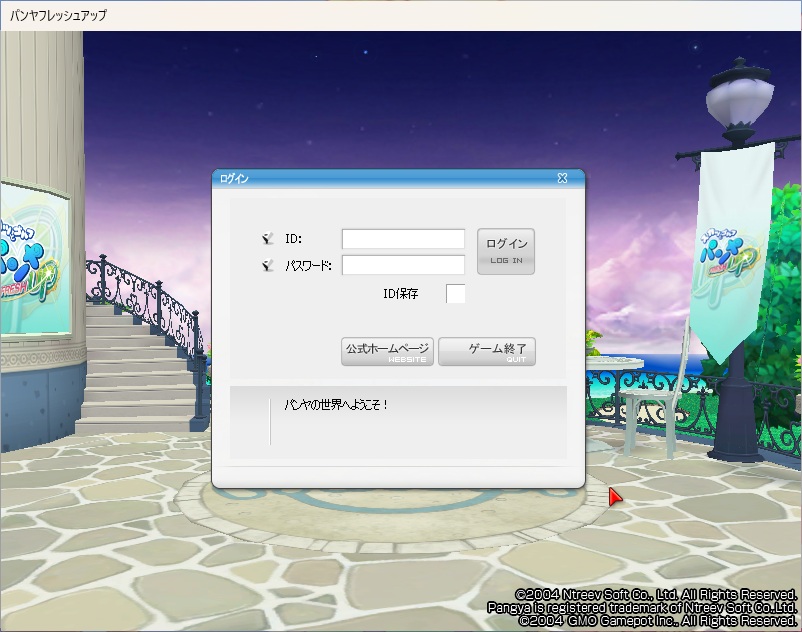Viewport: 802px width, 632px height.
Task: Click the ID input field
Action: pos(403,239)
